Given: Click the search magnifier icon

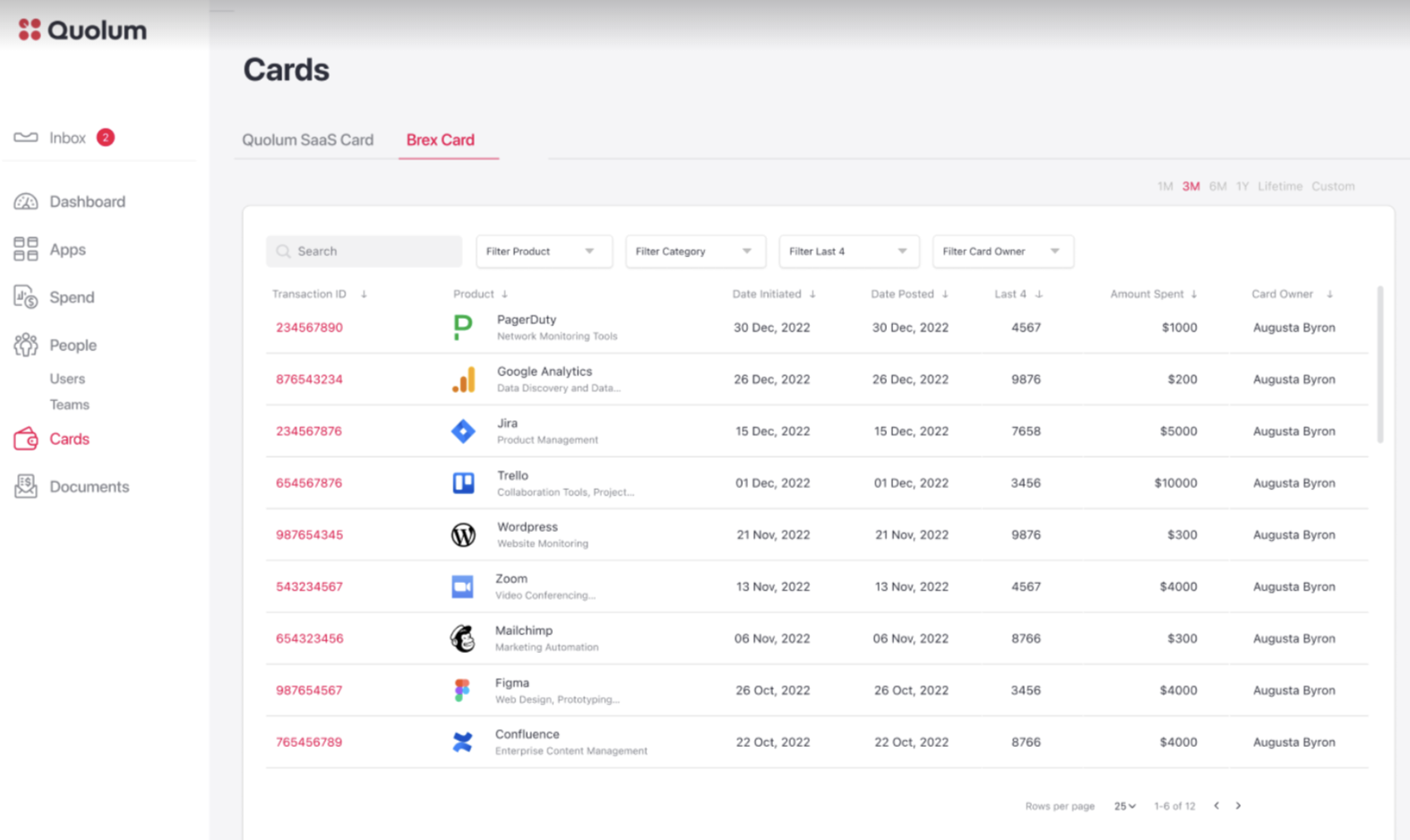Looking at the screenshot, I should click(283, 252).
